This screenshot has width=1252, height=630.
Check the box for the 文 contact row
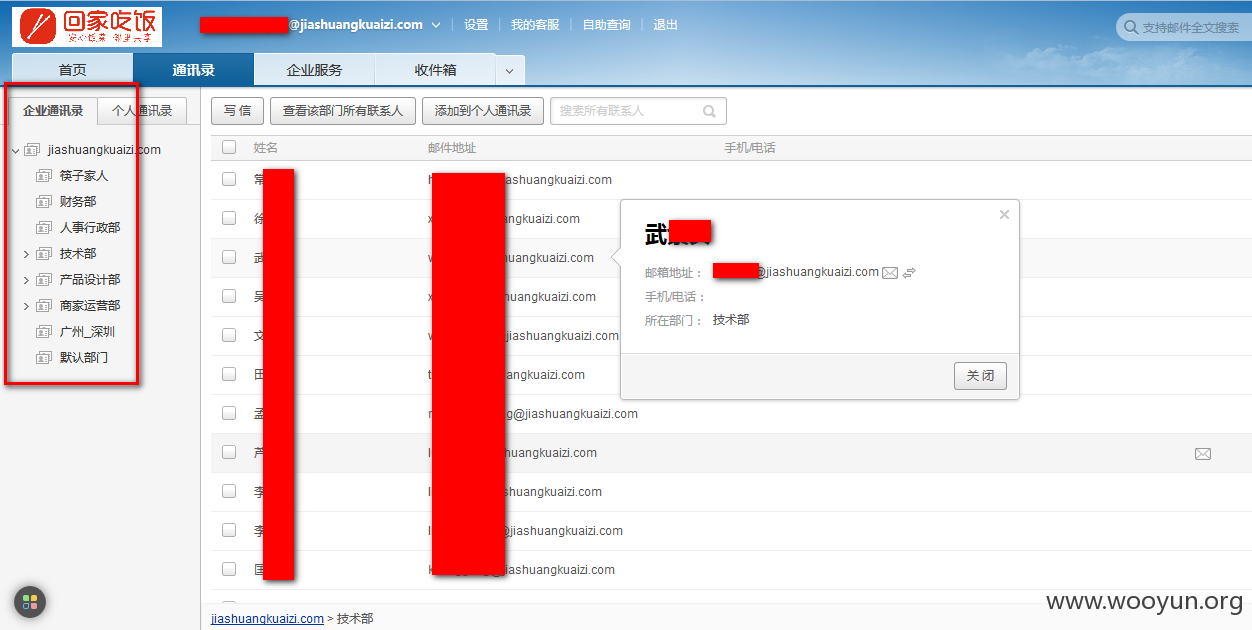click(x=229, y=335)
